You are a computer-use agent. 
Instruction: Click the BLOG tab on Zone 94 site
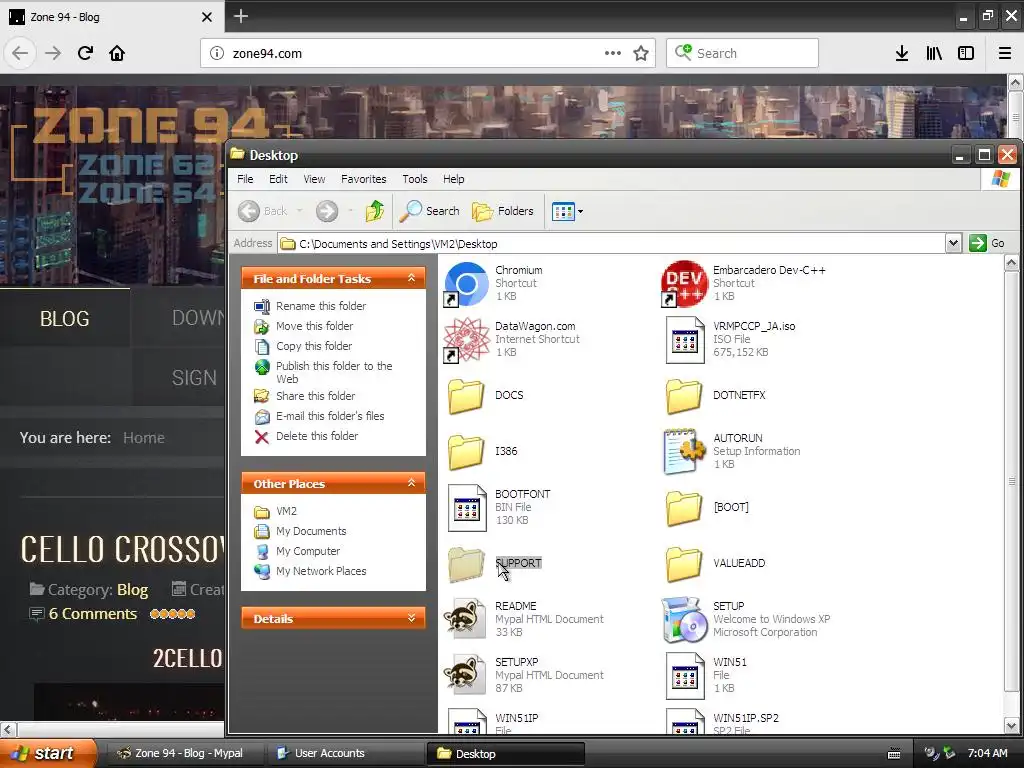click(x=65, y=318)
